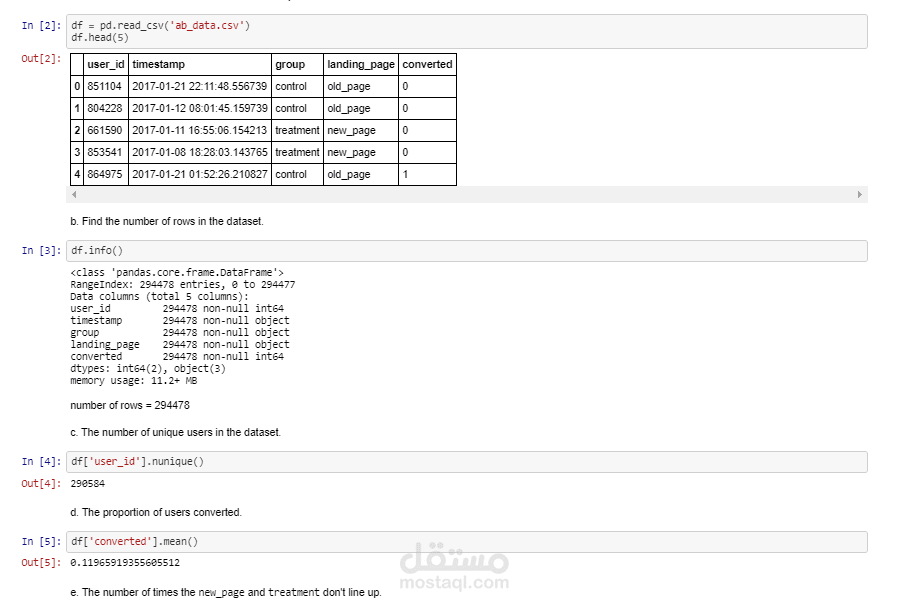The width and height of the screenshot is (910, 604).
Task: Click the df['user_id'].nunique() code cell
Action: pos(467,462)
